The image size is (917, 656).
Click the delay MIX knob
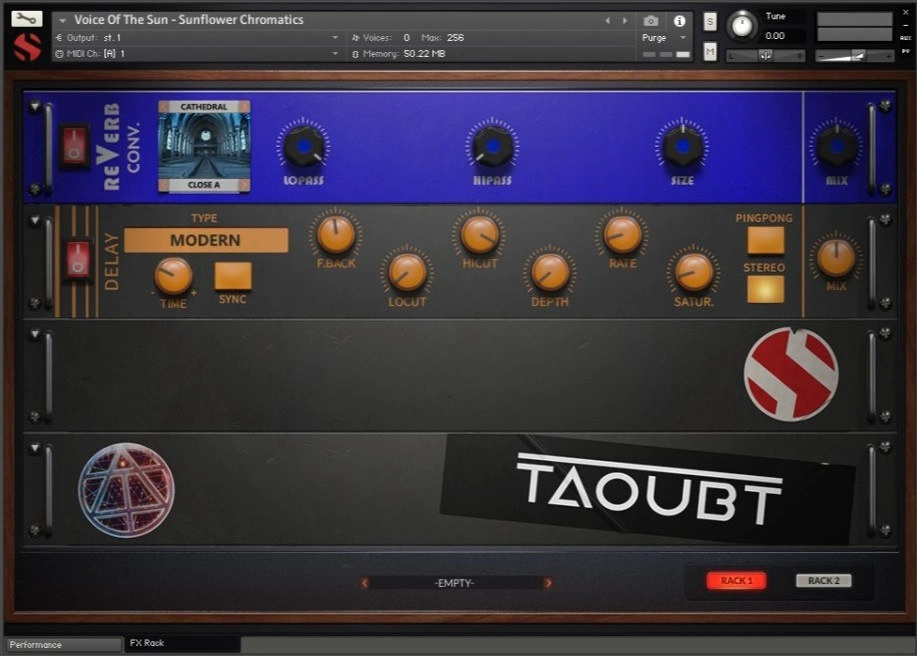836,258
